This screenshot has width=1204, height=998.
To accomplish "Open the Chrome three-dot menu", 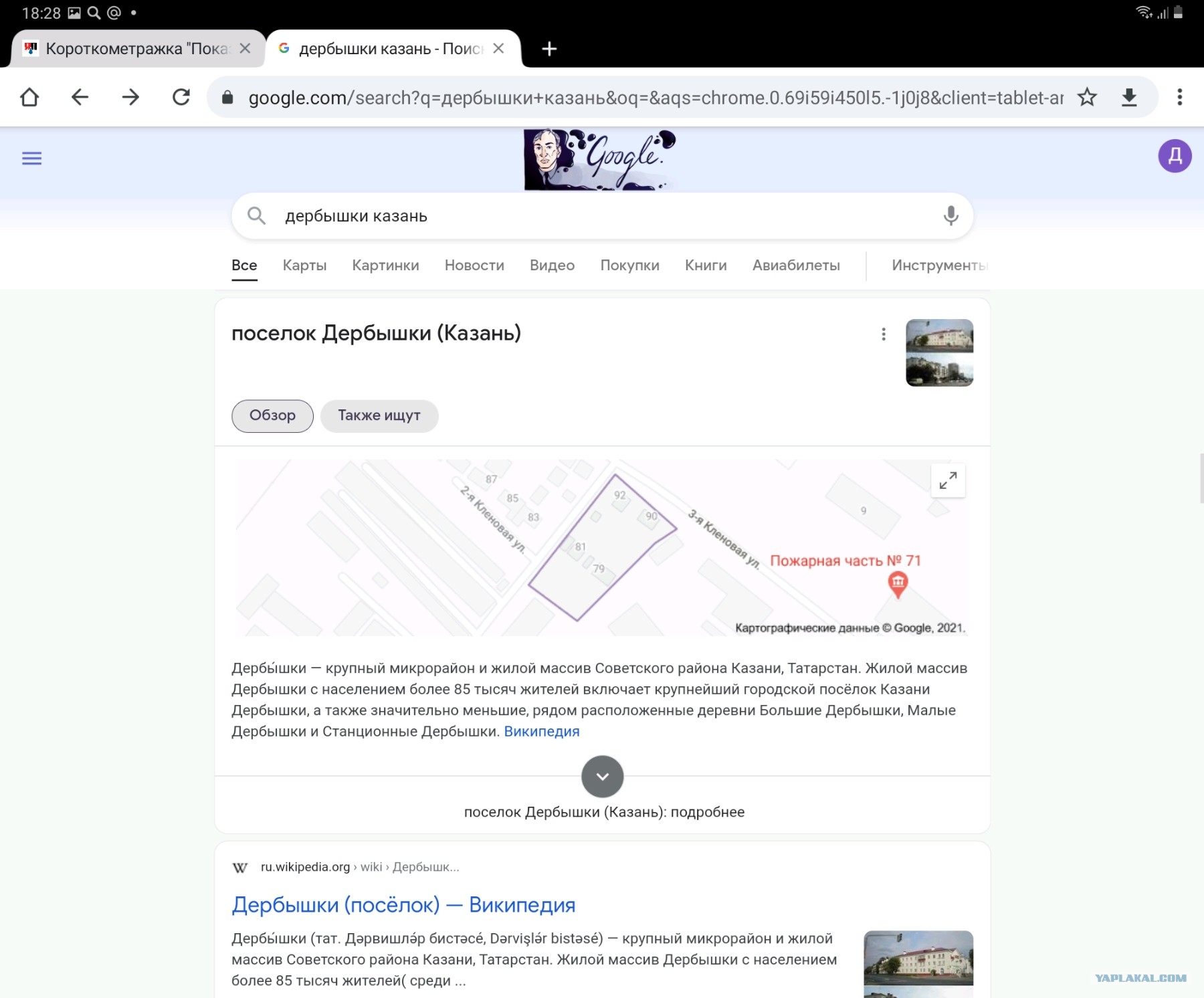I will click(1180, 98).
